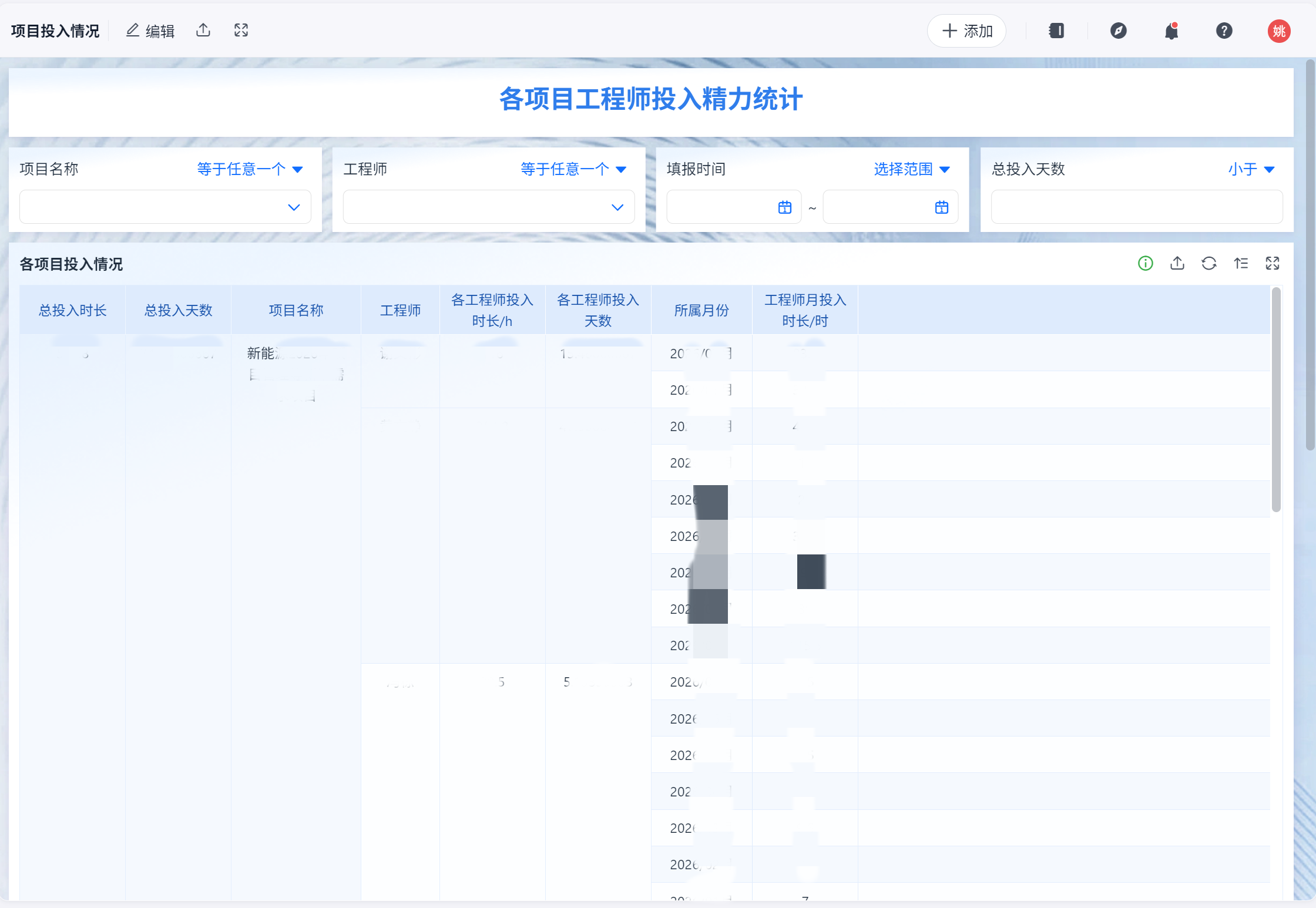Click the 总投入时长 column header
The image size is (1316, 908).
pyautogui.click(x=72, y=310)
